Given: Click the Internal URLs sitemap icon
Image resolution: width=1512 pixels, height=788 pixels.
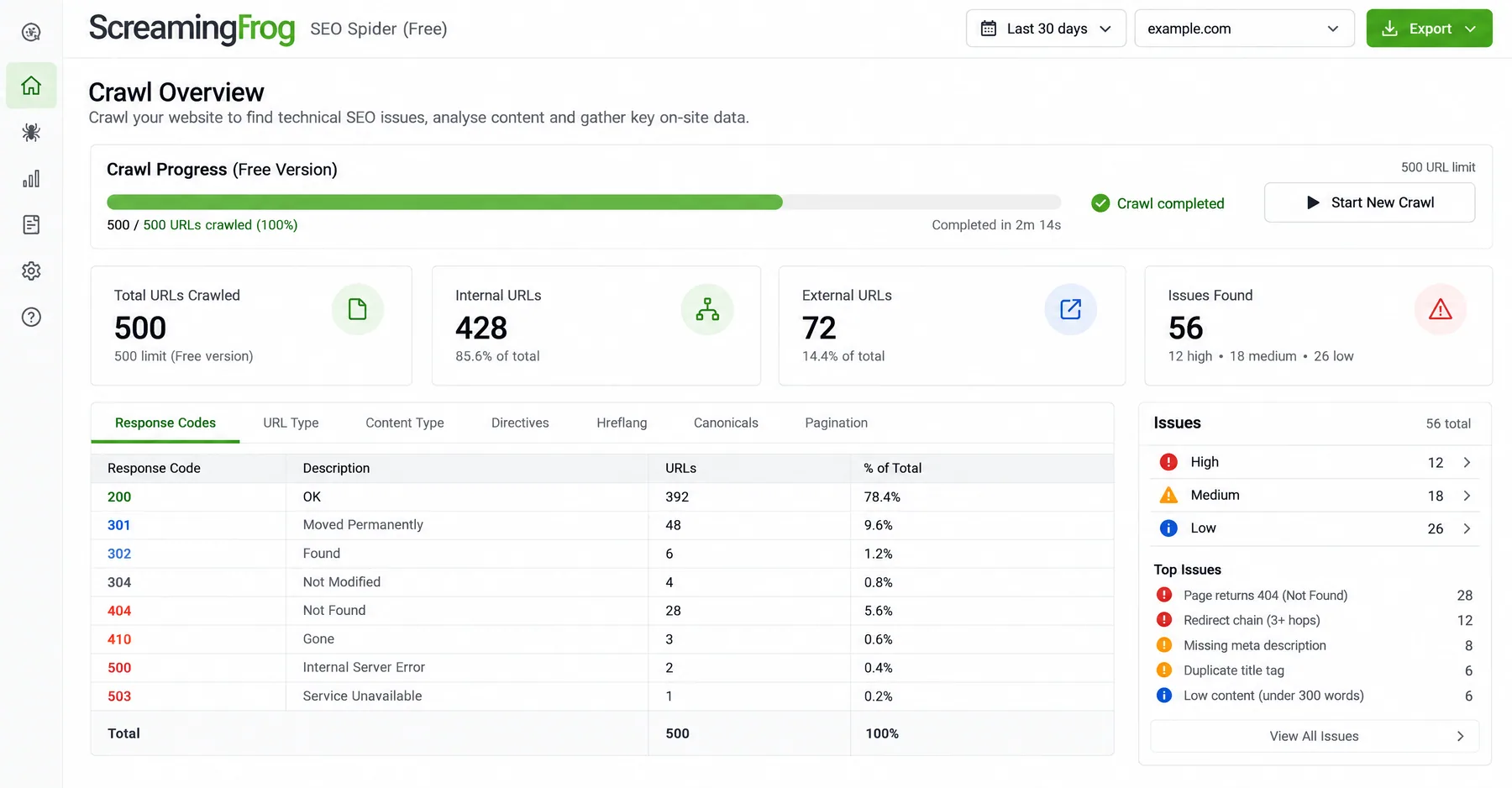Looking at the screenshot, I should 707,309.
